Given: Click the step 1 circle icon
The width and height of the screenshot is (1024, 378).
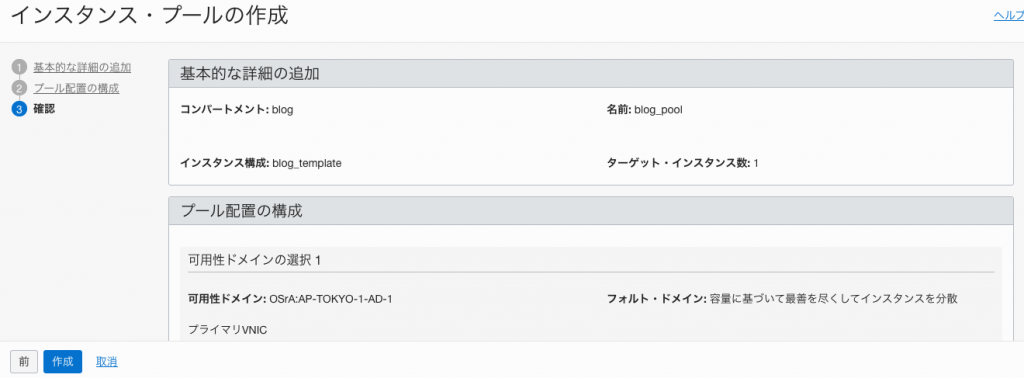Looking at the screenshot, I should [x=19, y=67].
